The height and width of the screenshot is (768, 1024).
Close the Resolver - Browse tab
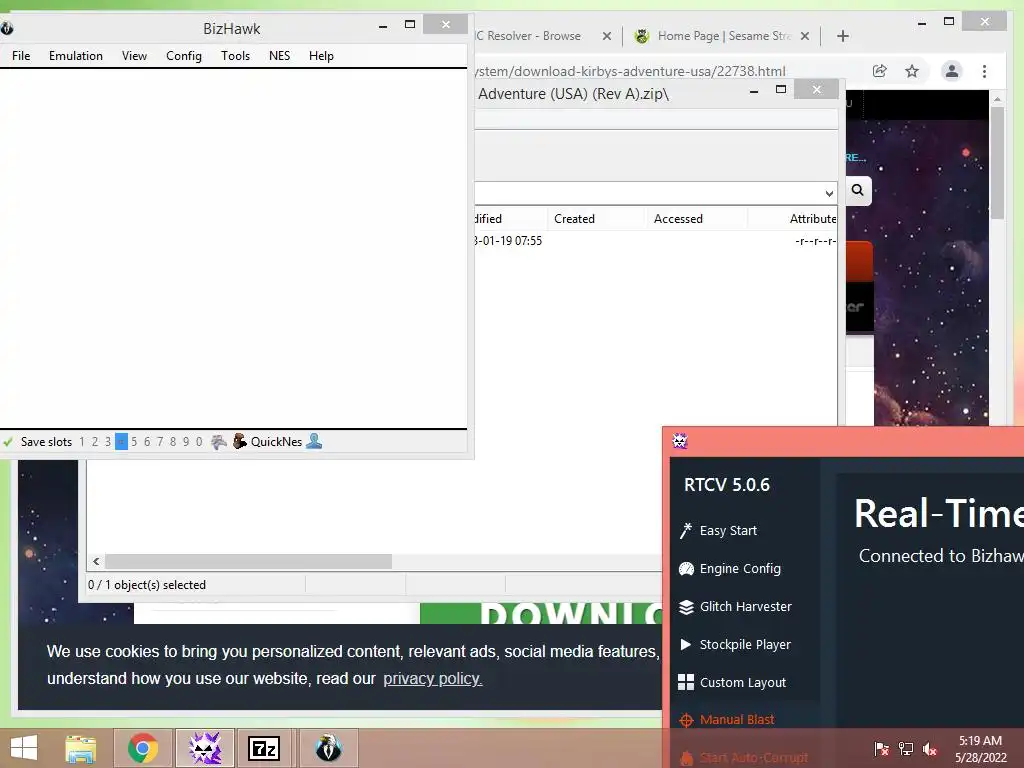click(607, 36)
